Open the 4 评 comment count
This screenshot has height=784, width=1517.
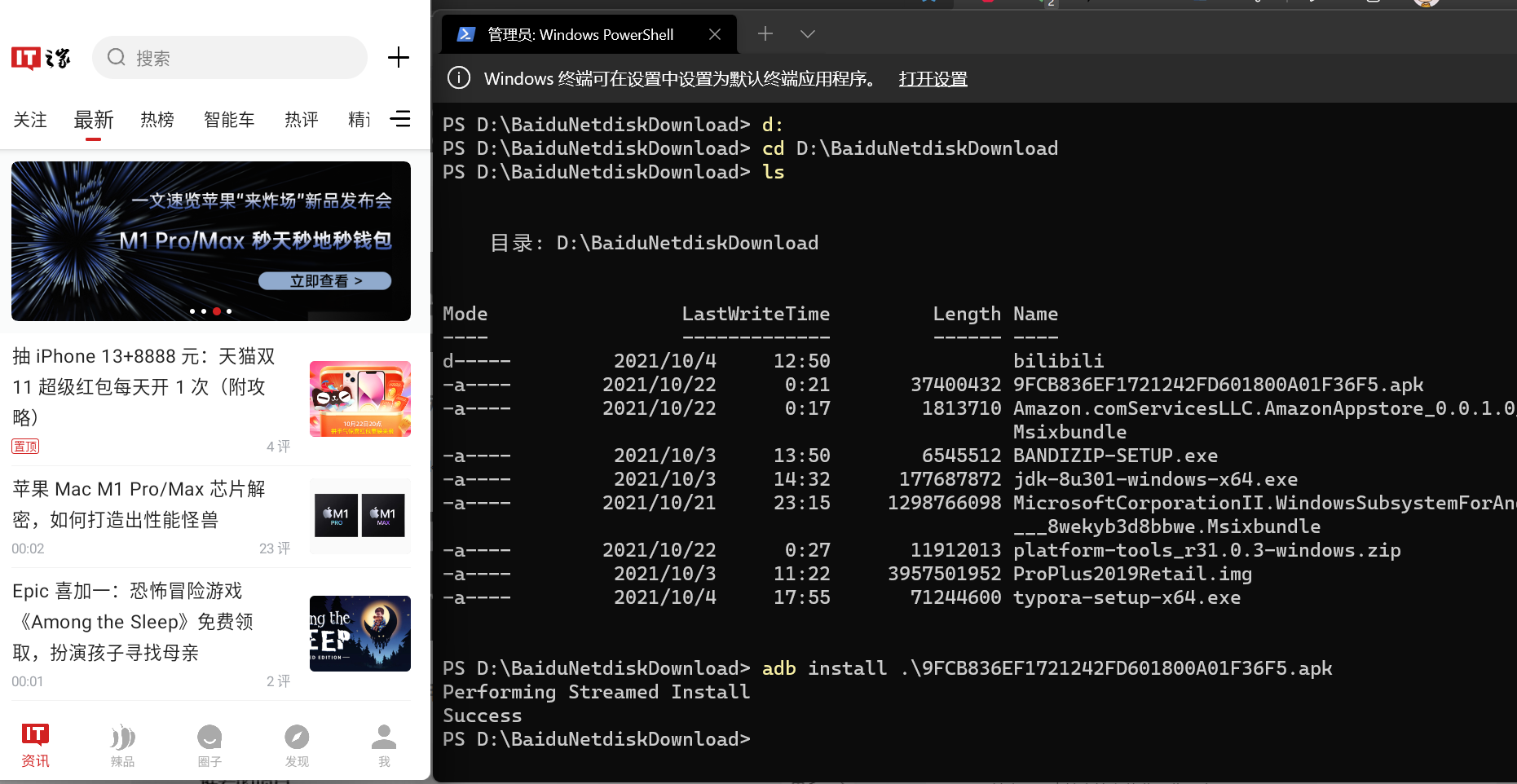click(x=278, y=446)
